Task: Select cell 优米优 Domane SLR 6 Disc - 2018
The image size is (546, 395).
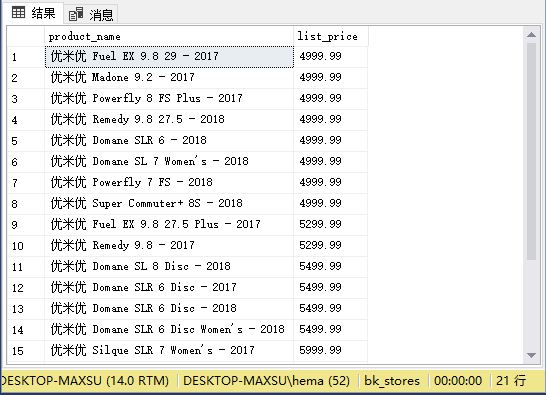Action: click(x=169, y=309)
